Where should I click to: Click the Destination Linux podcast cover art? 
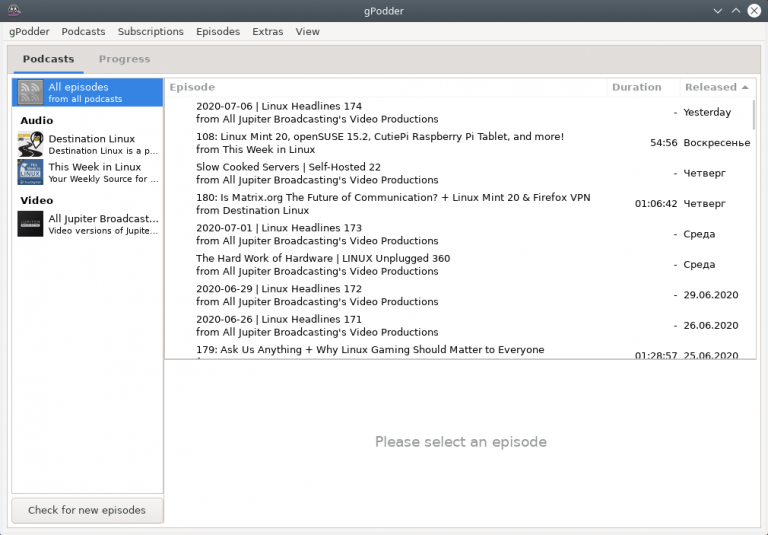(x=30, y=144)
